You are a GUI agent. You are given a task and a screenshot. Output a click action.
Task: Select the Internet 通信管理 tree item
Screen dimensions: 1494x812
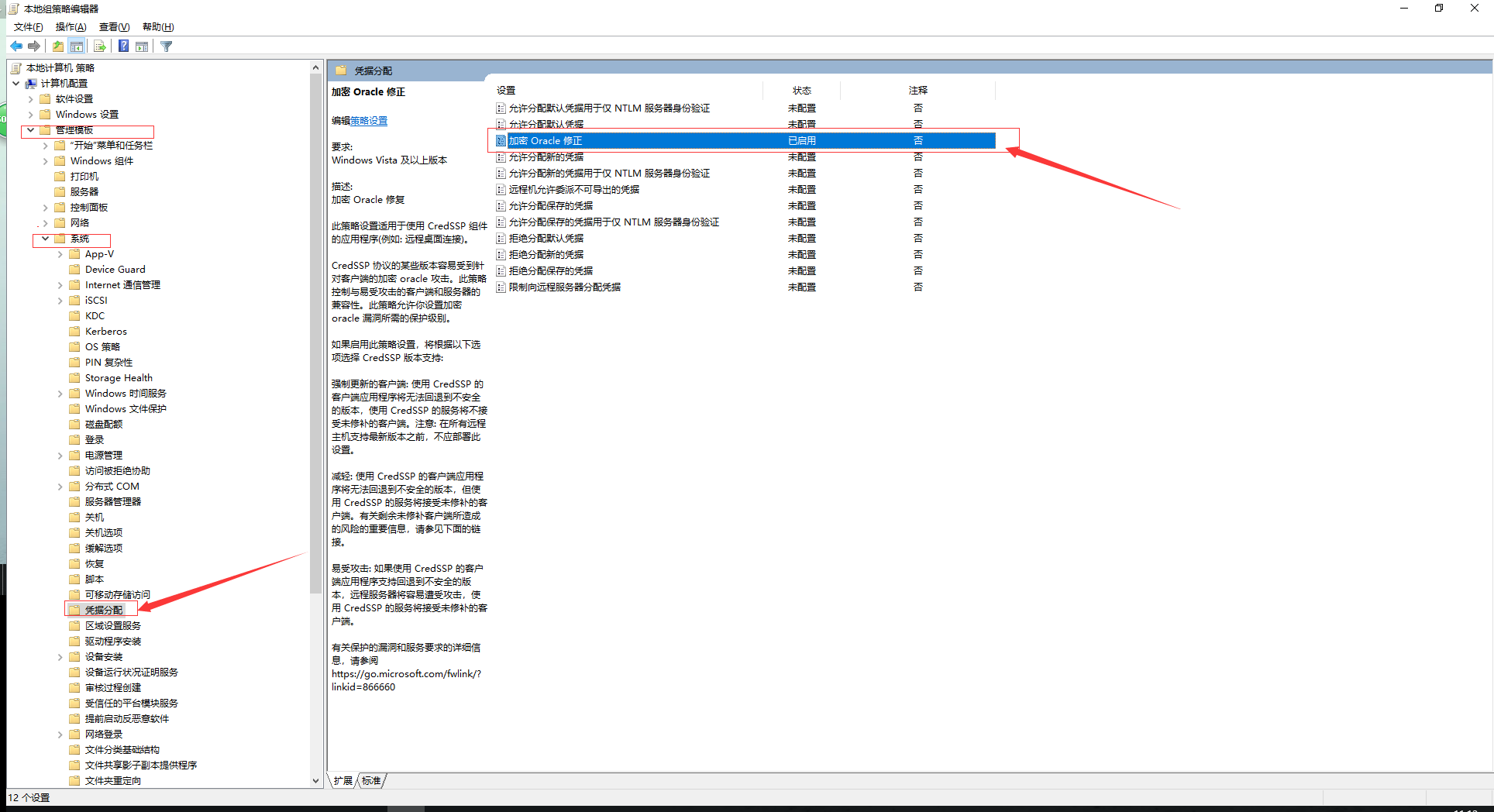(122, 285)
